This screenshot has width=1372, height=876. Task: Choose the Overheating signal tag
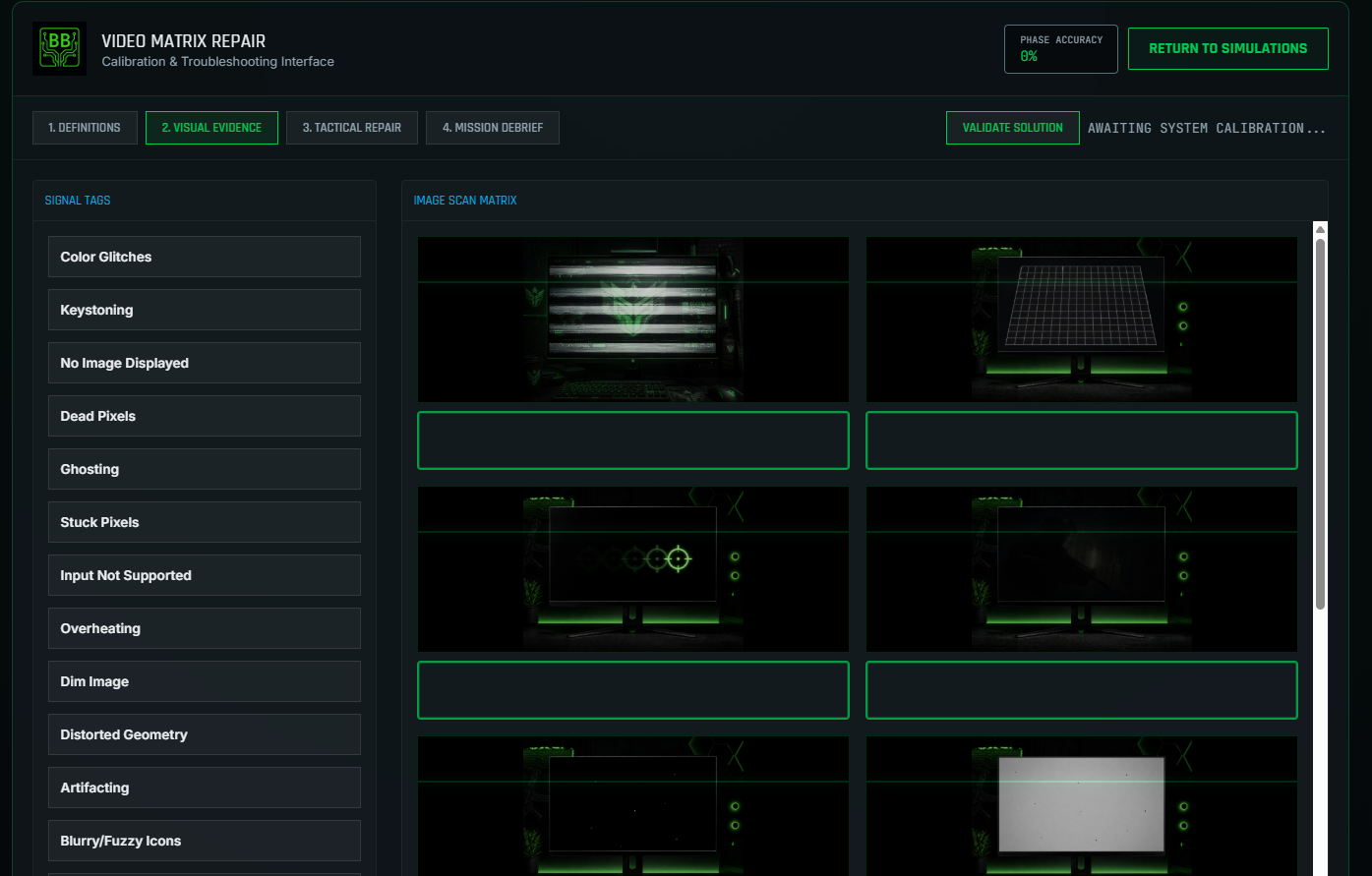click(x=205, y=628)
